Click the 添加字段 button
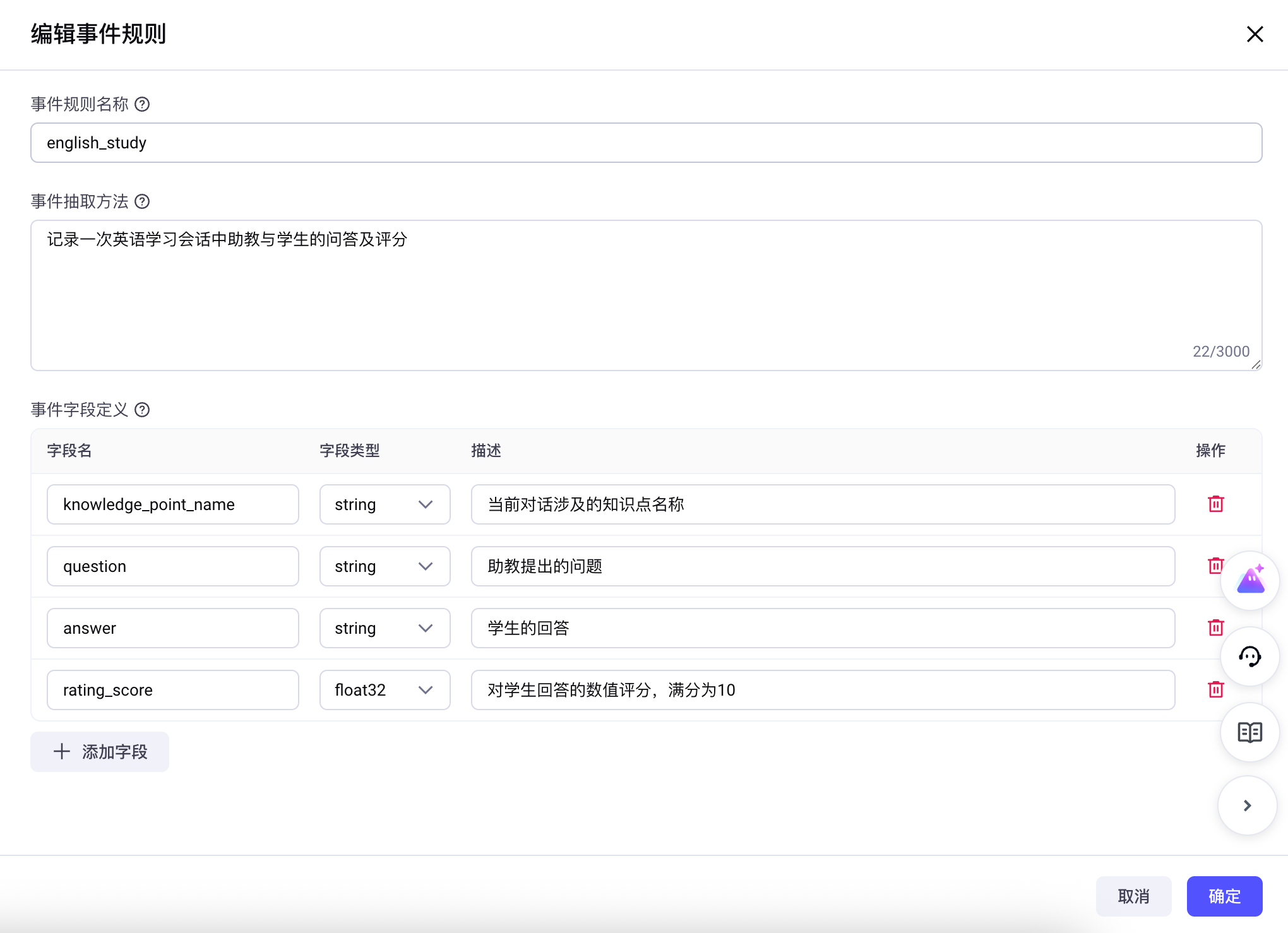The height and width of the screenshot is (933, 1288). point(100,752)
